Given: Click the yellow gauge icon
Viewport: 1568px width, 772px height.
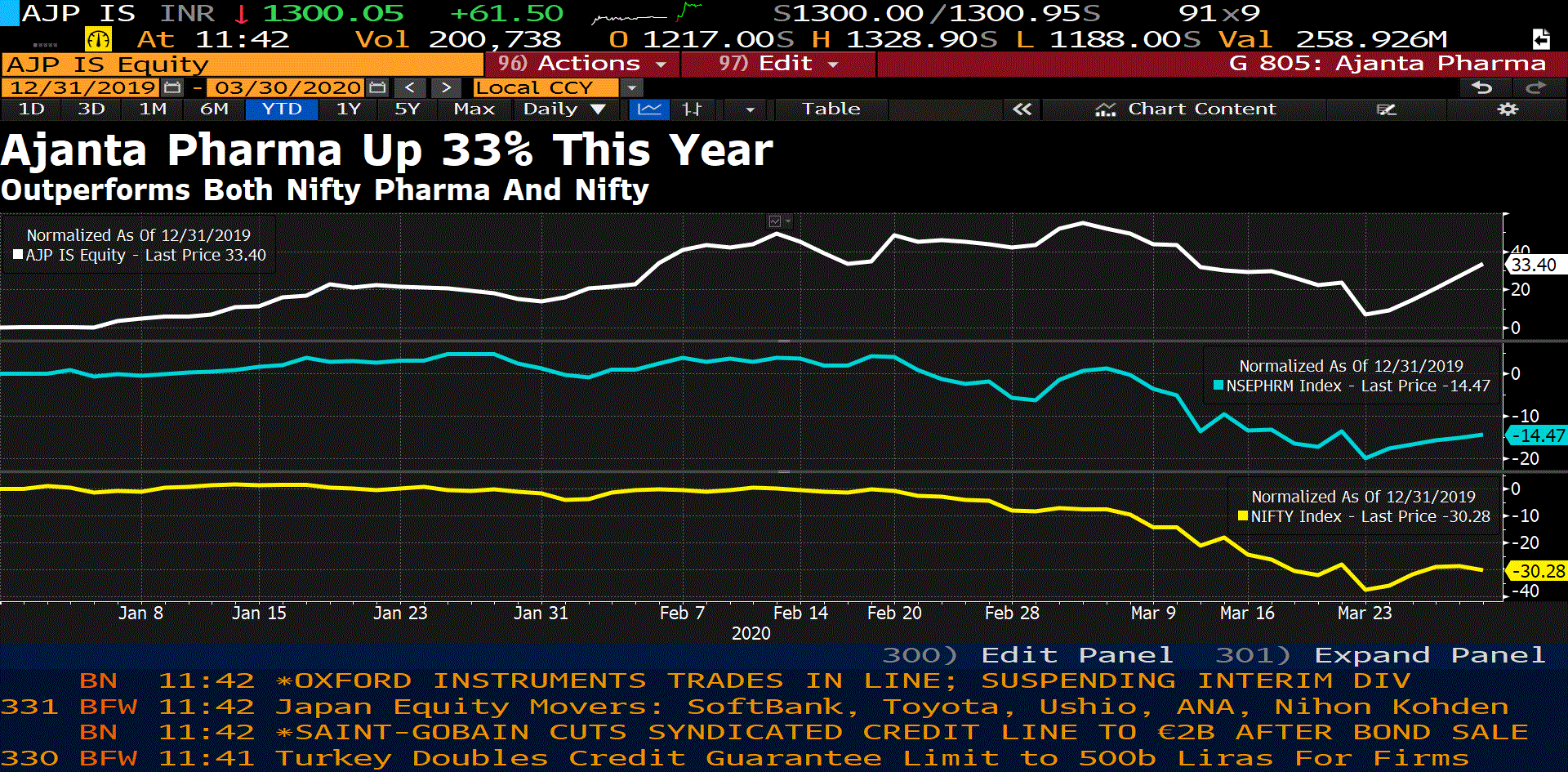Looking at the screenshot, I should click(98, 39).
